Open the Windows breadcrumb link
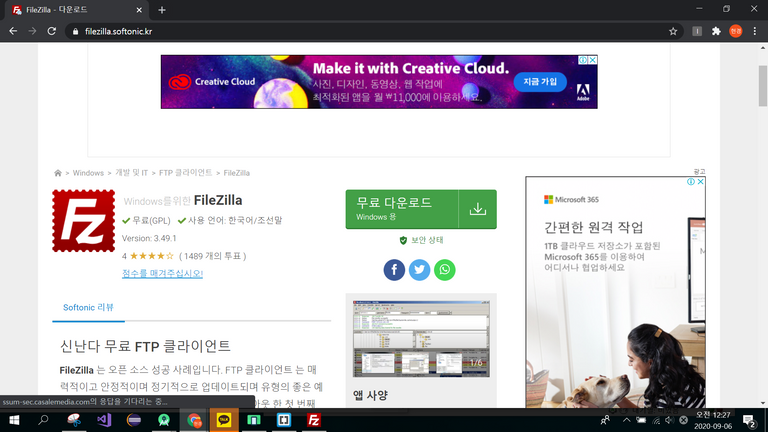 tap(88, 173)
